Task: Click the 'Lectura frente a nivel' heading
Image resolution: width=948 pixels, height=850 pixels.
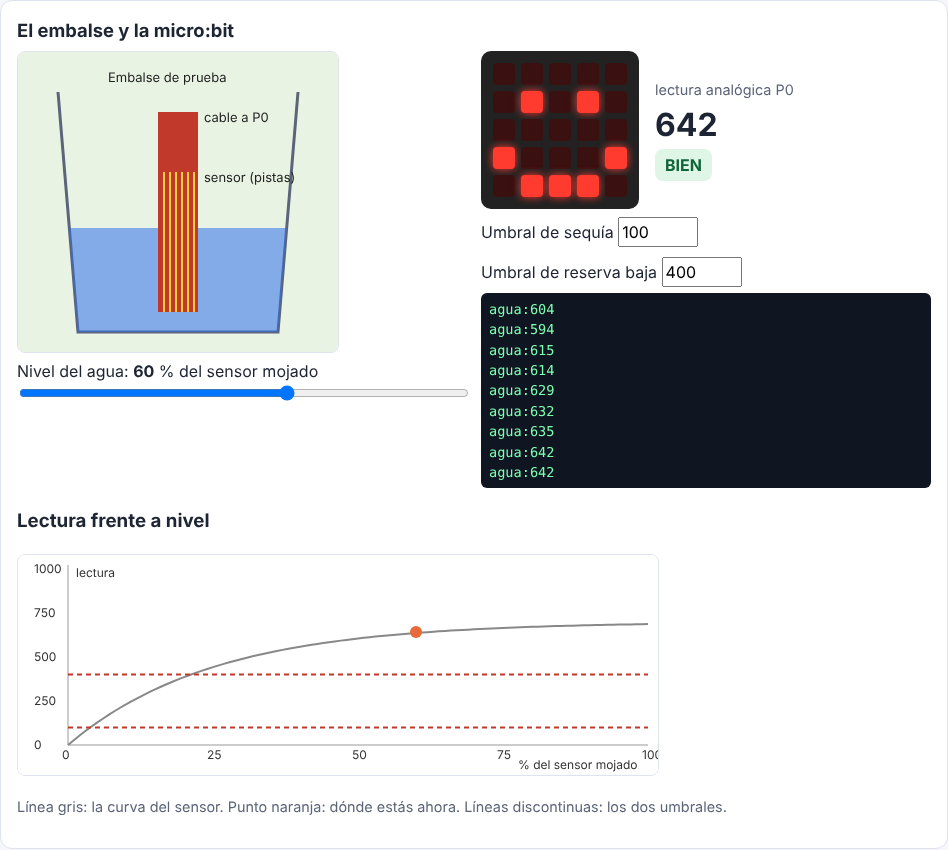Action: pos(113,521)
